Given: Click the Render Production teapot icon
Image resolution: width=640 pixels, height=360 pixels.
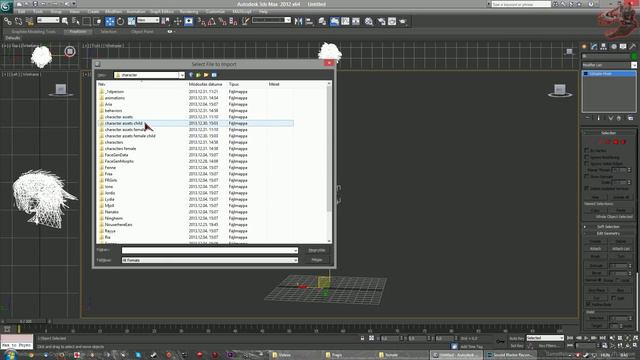Looking at the screenshot, I should click(403, 21).
